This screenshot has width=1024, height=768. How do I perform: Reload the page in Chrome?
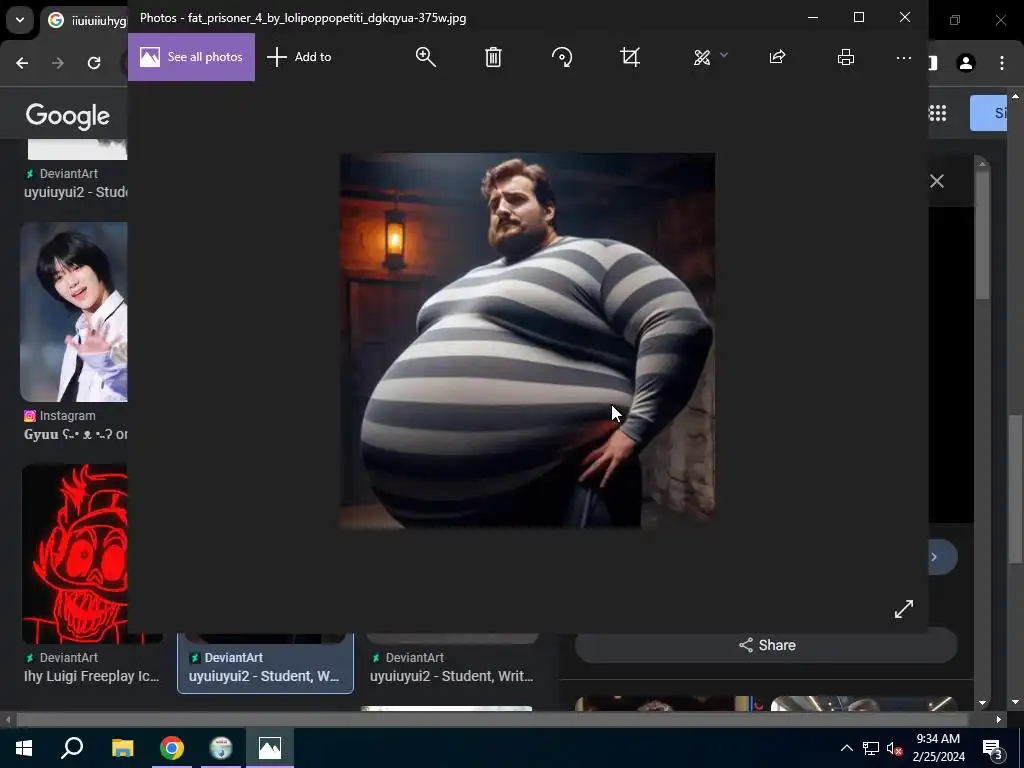tap(94, 63)
